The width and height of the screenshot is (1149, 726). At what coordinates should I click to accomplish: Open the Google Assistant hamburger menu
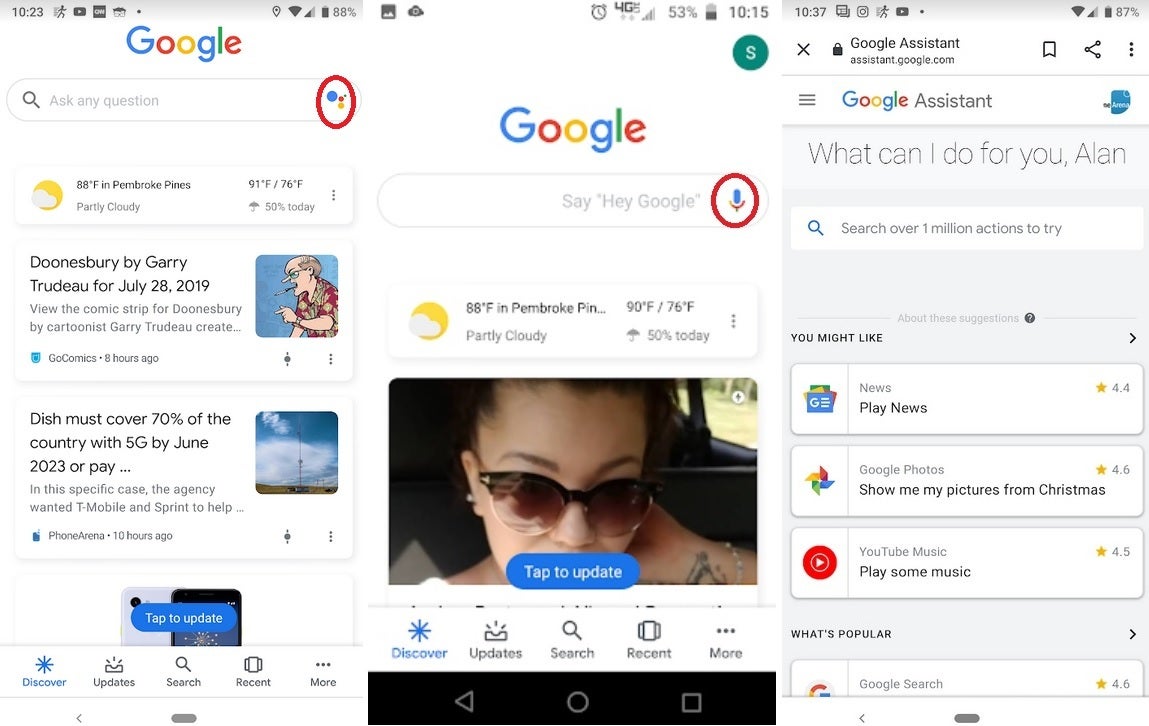(x=807, y=100)
